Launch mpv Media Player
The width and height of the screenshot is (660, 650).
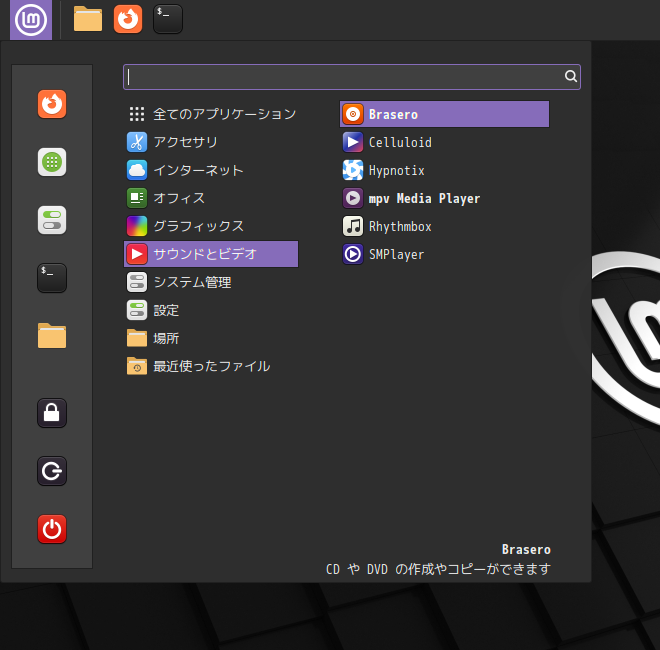444,198
